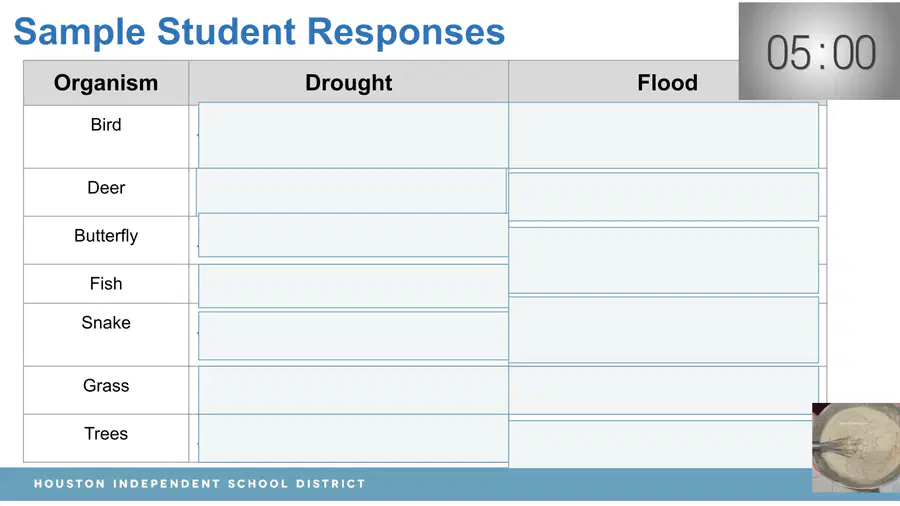Click the Sample Student Responses title
This screenshot has height=506, width=900.
[259, 31]
